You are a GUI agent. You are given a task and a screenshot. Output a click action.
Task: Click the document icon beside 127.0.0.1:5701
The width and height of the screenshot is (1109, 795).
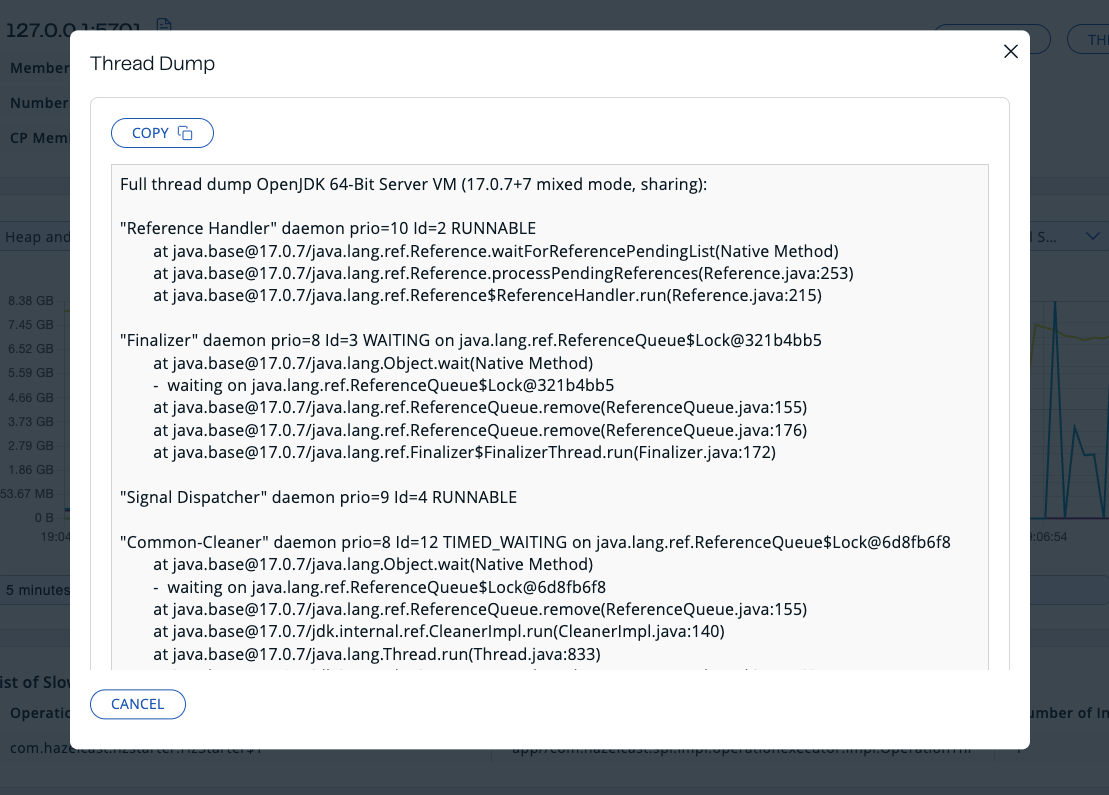[x=164, y=26]
